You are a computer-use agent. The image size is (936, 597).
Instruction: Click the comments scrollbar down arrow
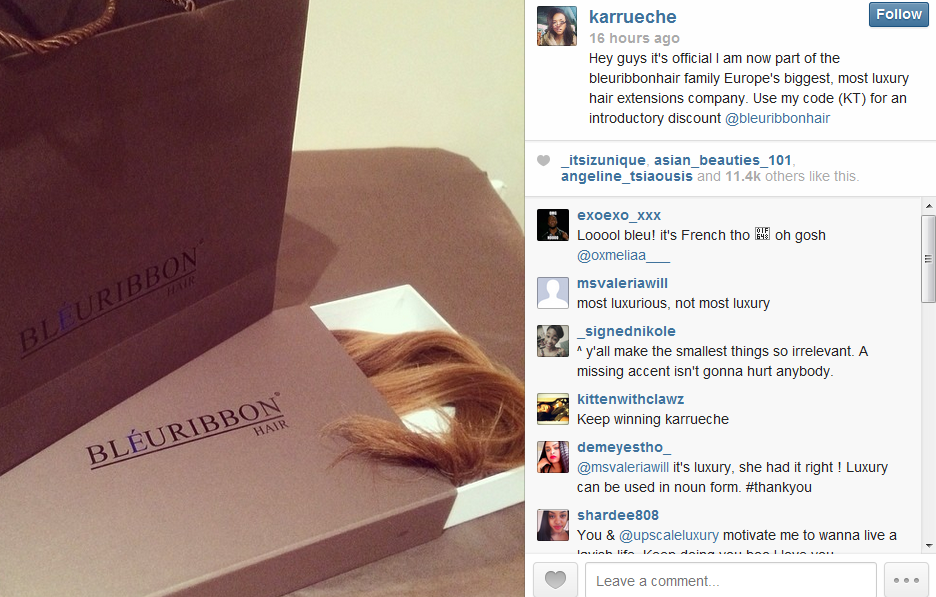tap(928, 546)
